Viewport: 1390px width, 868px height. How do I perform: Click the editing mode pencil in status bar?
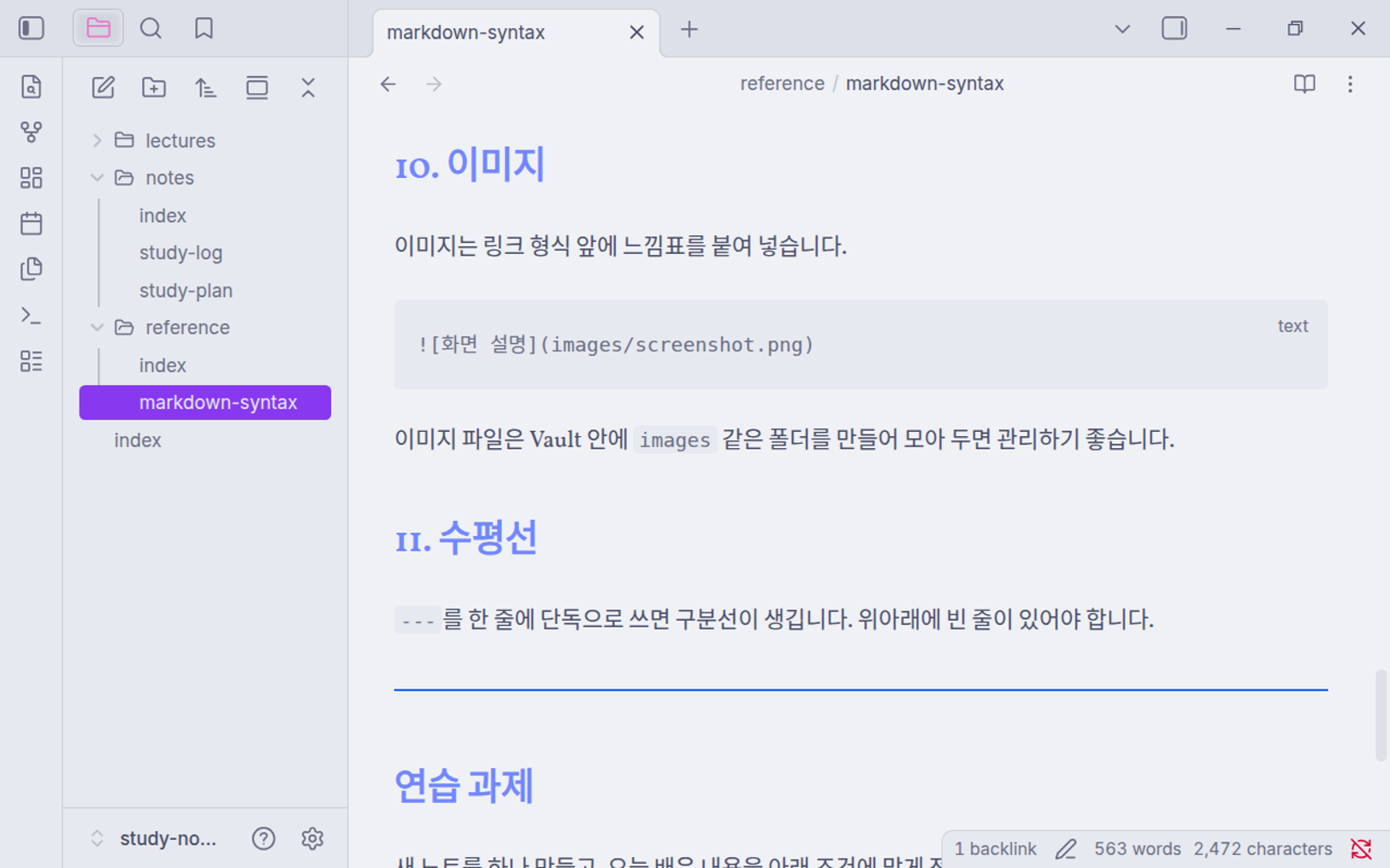point(1066,849)
